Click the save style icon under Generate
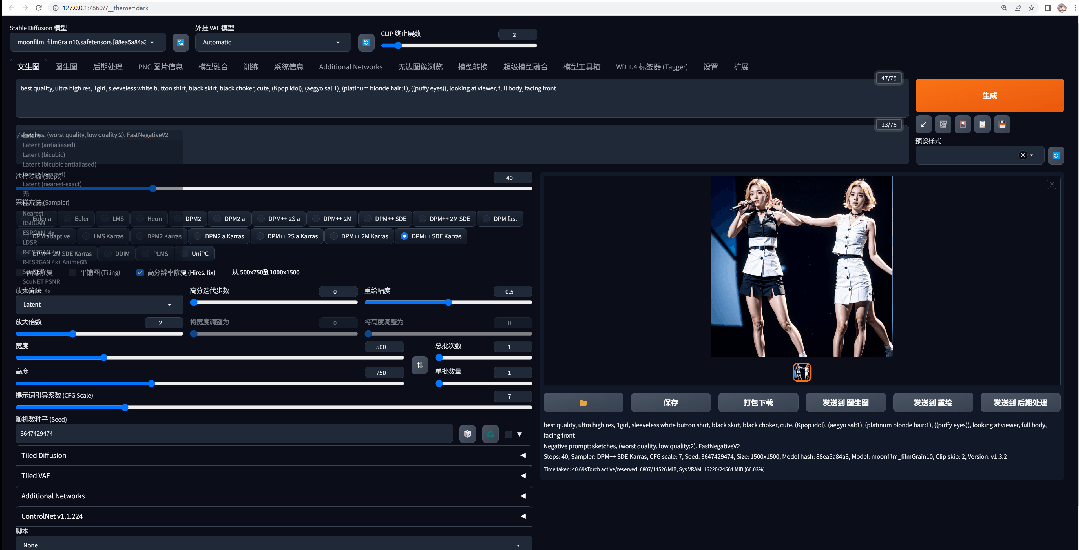The height and width of the screenshot is (550, 1079). [1002, 124]
